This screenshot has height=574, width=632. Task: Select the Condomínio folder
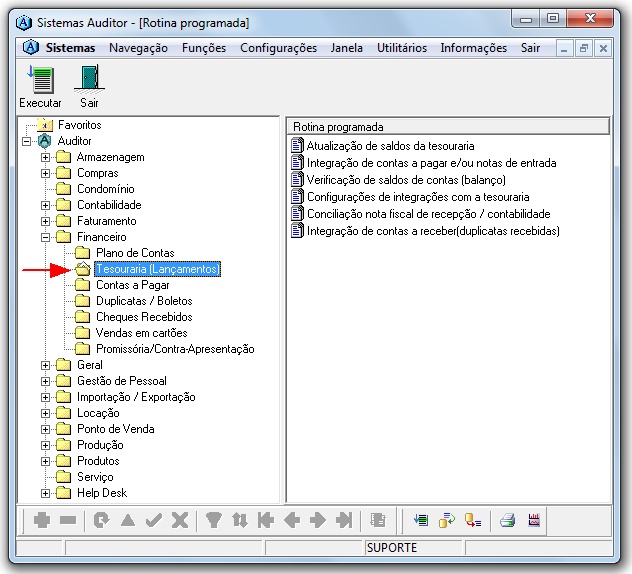click(106, 189)
